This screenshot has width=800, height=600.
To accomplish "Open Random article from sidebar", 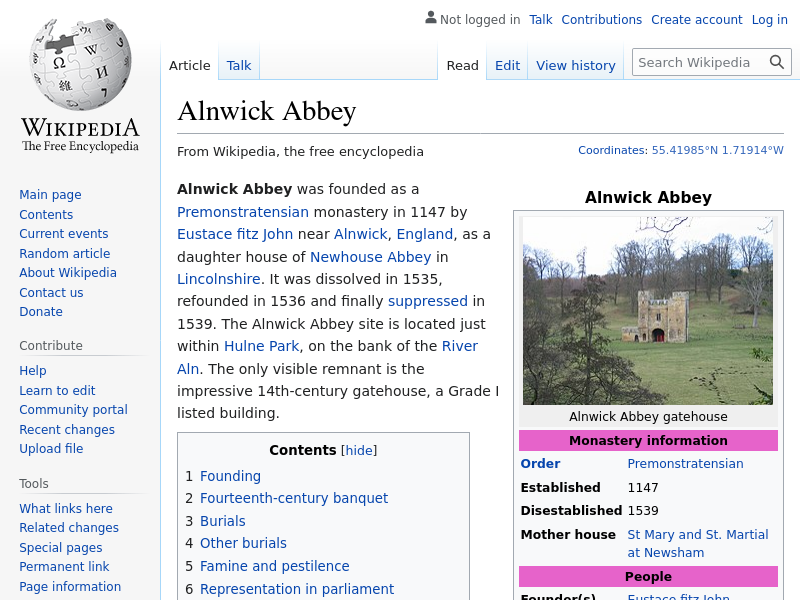I will point(64,254).
